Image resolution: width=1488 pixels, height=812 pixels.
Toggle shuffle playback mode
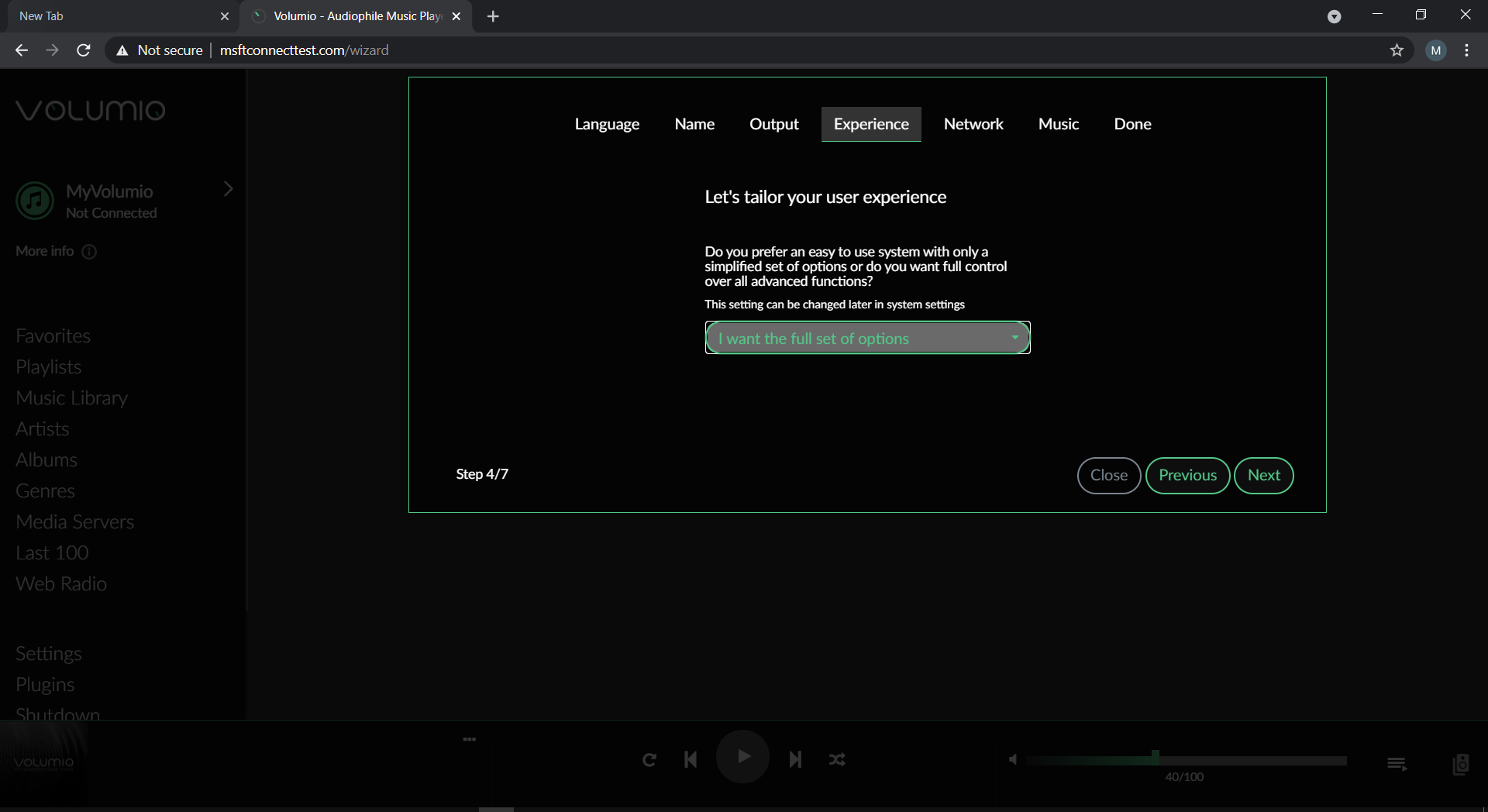pos(837,759)
